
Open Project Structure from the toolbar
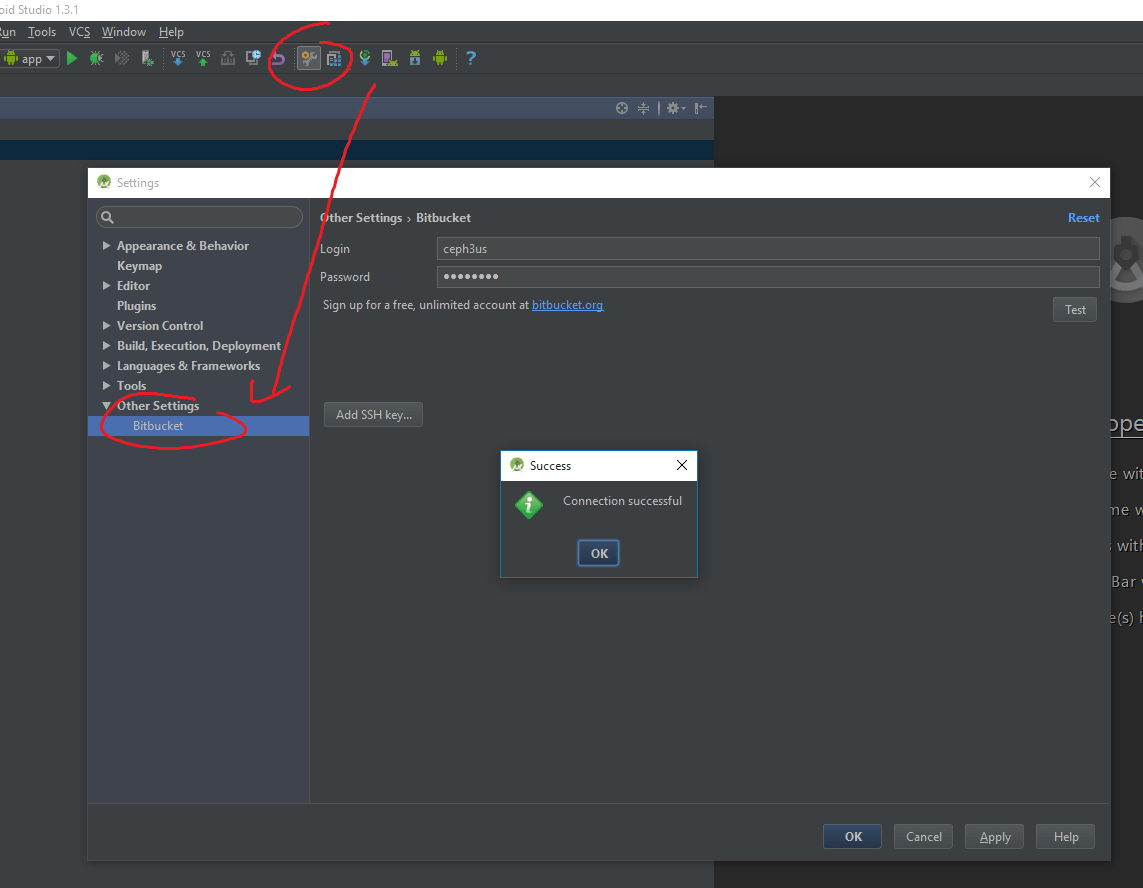coord(334,57)
